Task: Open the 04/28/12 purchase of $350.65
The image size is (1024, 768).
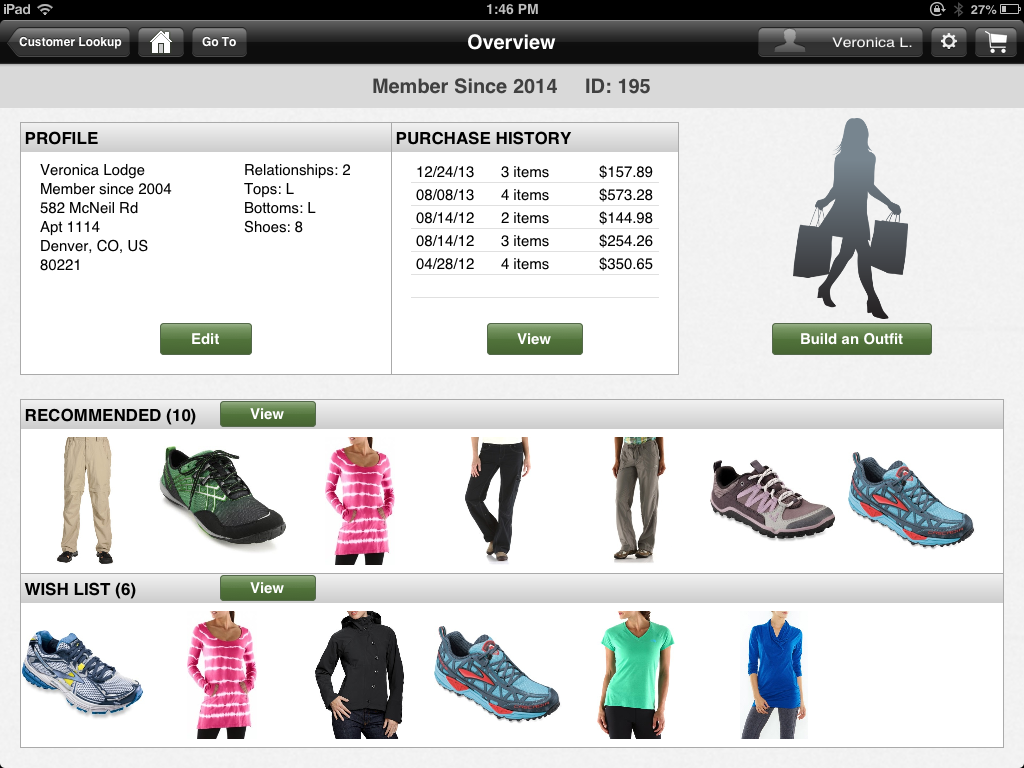Action: tap(534, 264)
